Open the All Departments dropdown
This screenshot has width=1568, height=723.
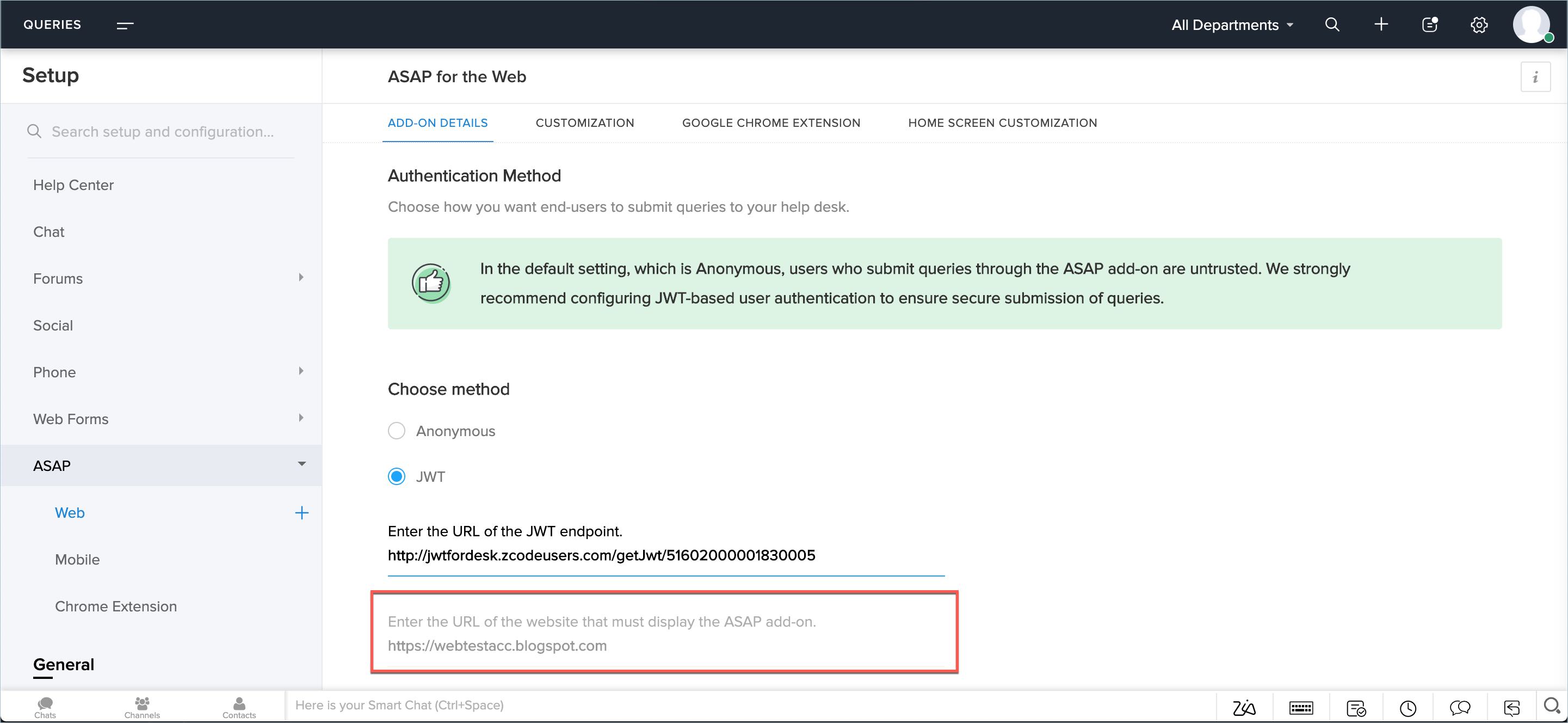(x=1232, y=25)
